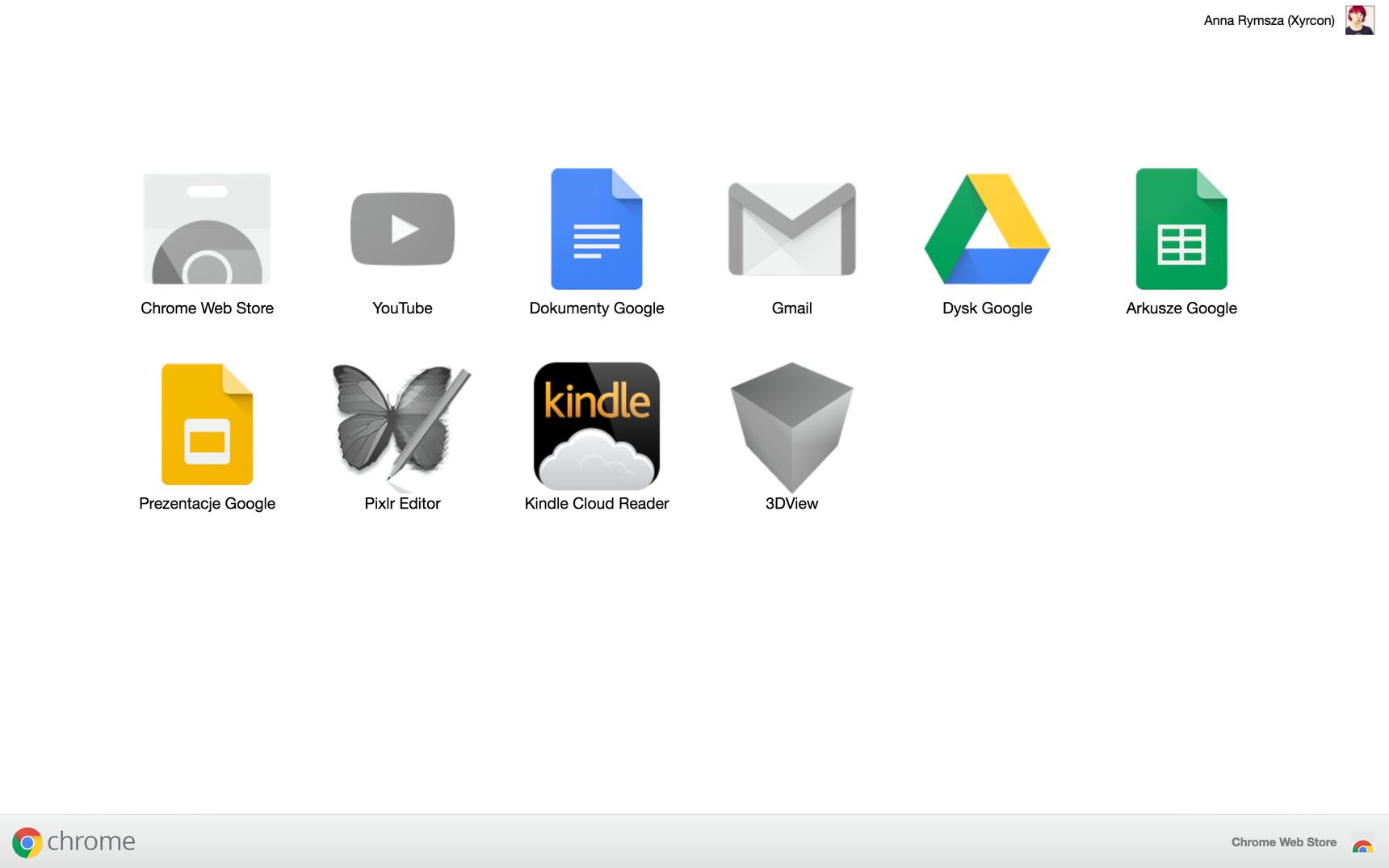Click the 'Prezentacje Google' label text
The height and width of the screenshot is (868, 1389).
click(x=207, y=504)
